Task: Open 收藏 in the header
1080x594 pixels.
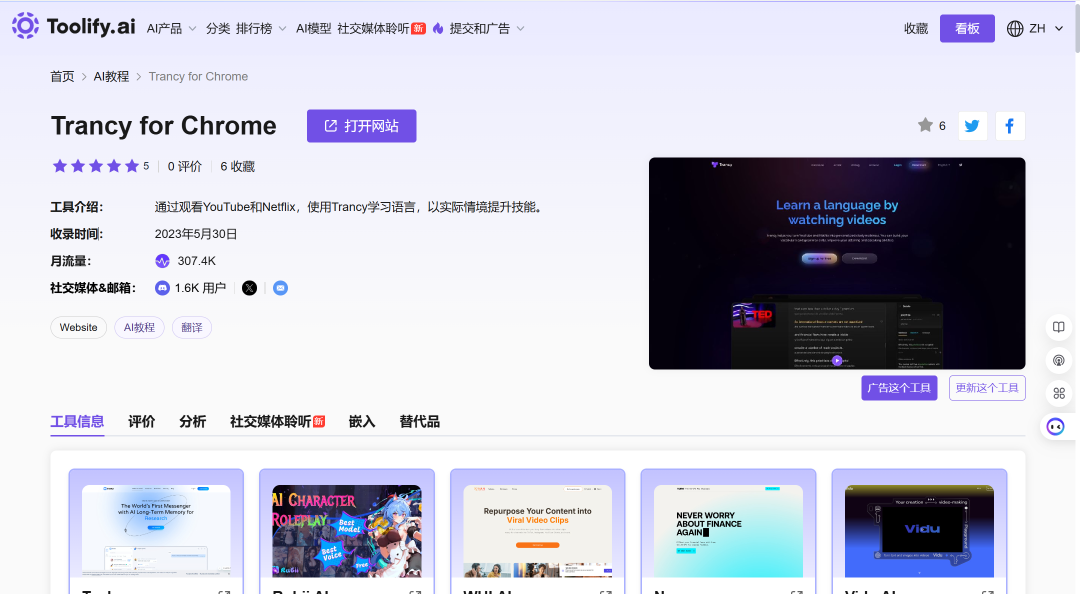Action: [x=916, y=28]
